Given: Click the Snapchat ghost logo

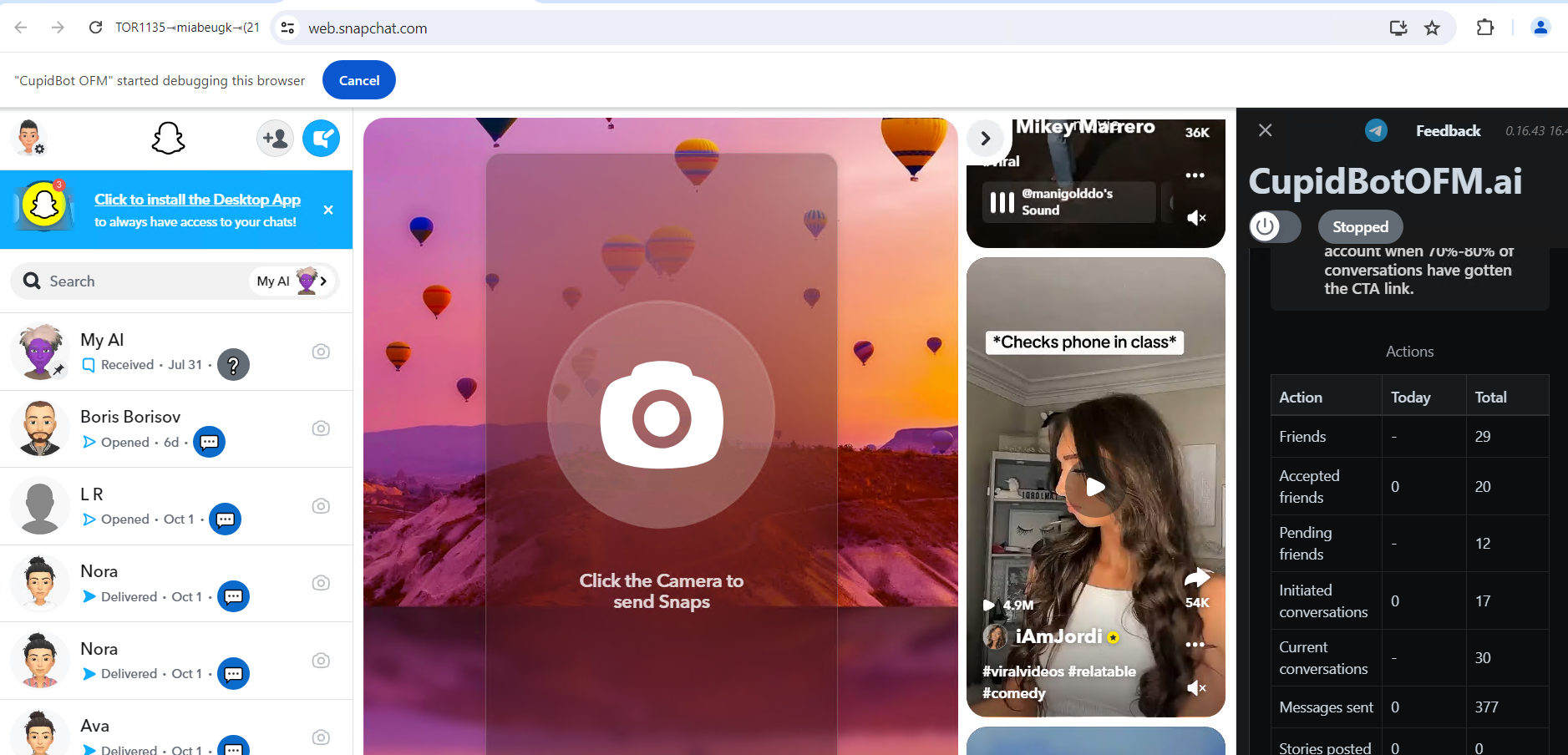Looking at the screenshot, I should (x=168, y=138).
